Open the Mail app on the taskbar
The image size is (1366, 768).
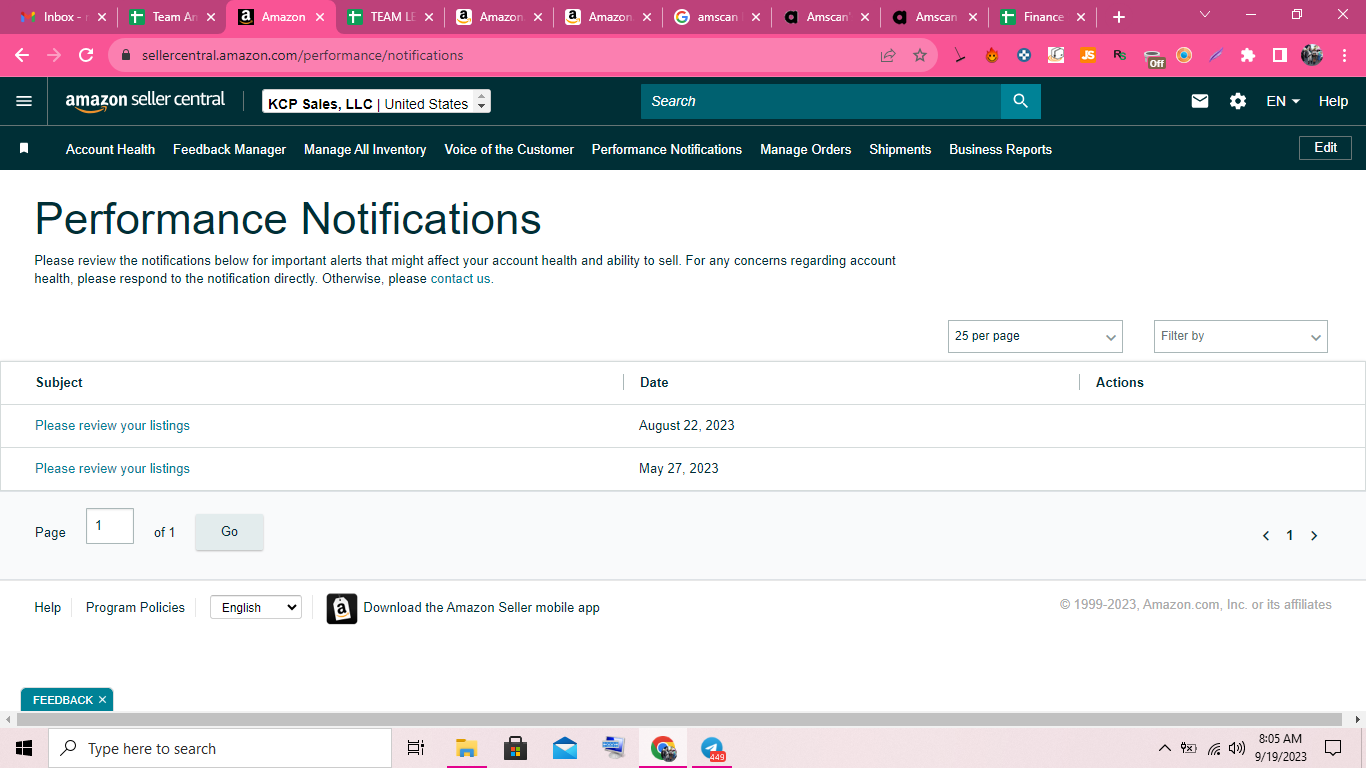pyautogui.click(x=564, y=748)
